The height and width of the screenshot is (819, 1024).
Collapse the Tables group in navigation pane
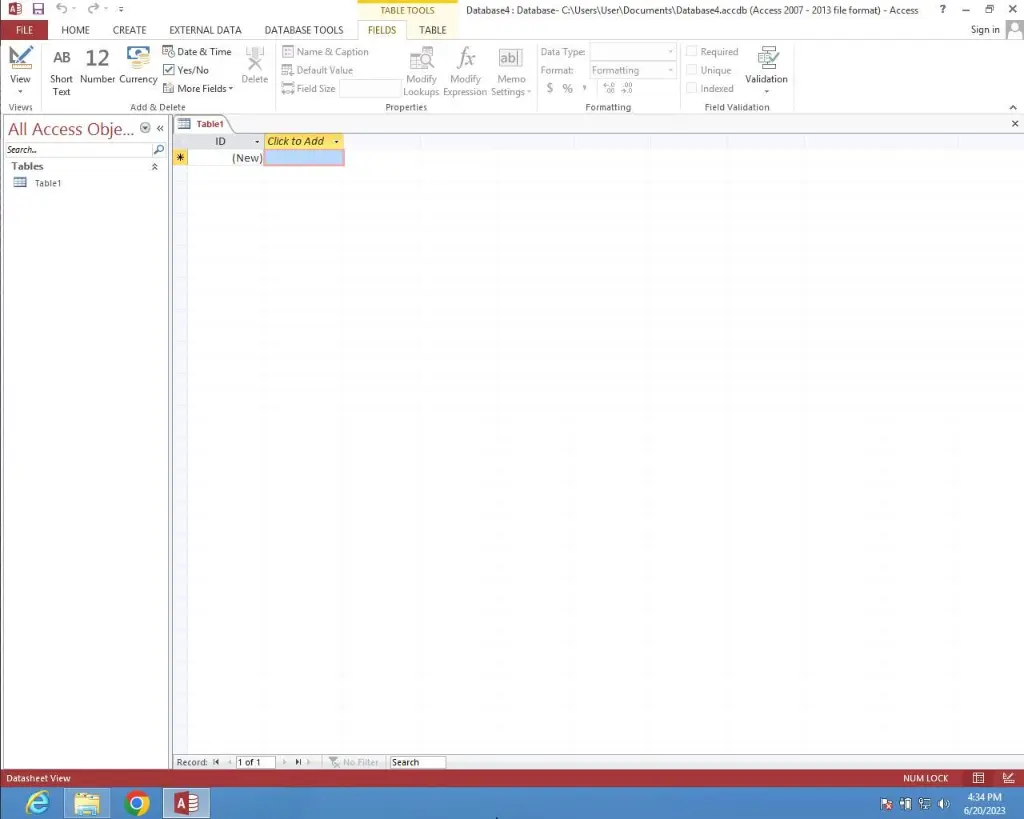(x=154, y=167)
